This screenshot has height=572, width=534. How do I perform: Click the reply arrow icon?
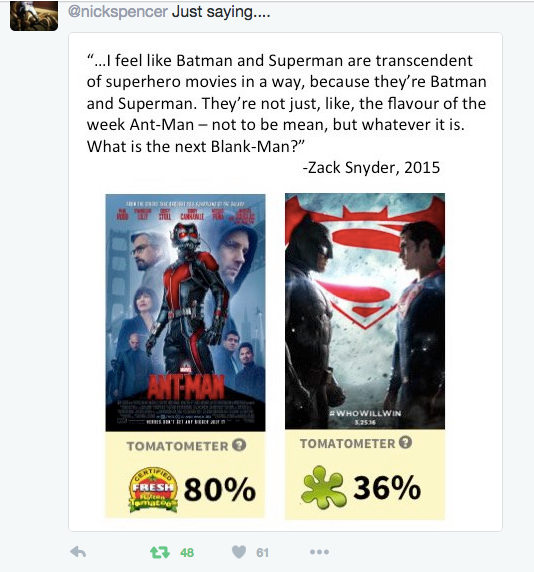(x=78, y=552)
